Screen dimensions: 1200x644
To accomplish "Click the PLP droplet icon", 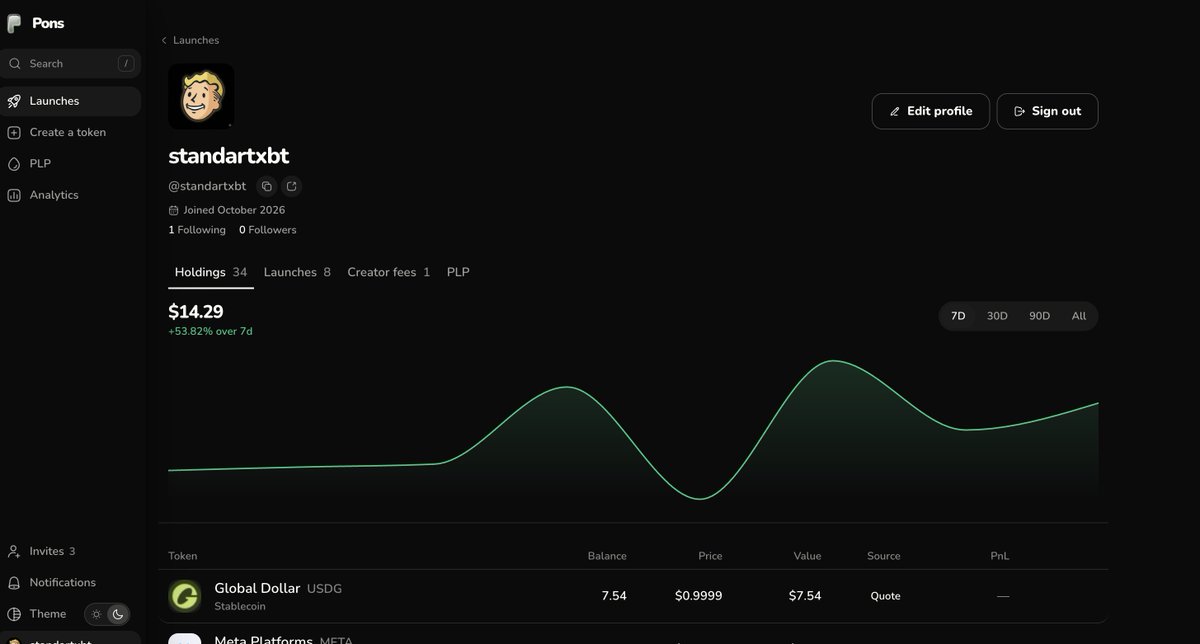I will (x=14, y=164).
